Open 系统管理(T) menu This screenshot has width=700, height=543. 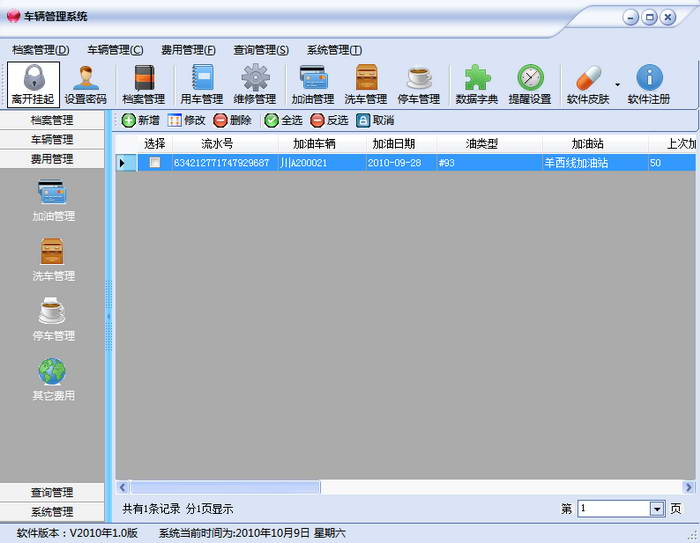point(334,50)
